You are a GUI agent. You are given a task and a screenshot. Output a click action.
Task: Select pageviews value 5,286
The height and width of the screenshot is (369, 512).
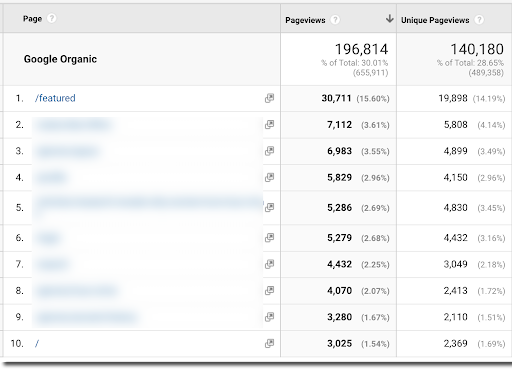pos(339,208)
